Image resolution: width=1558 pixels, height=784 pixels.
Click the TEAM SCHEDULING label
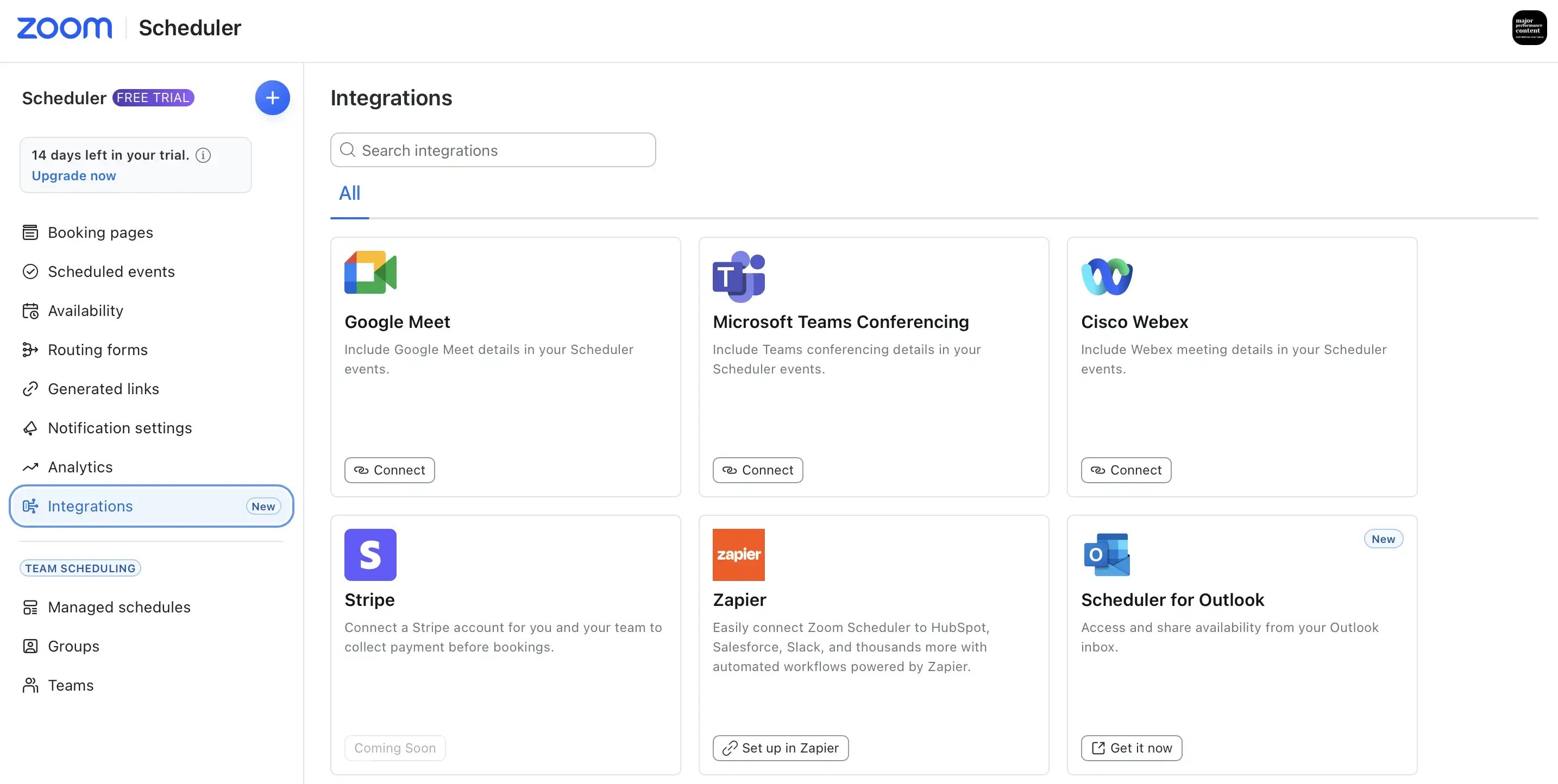(80, 568)
